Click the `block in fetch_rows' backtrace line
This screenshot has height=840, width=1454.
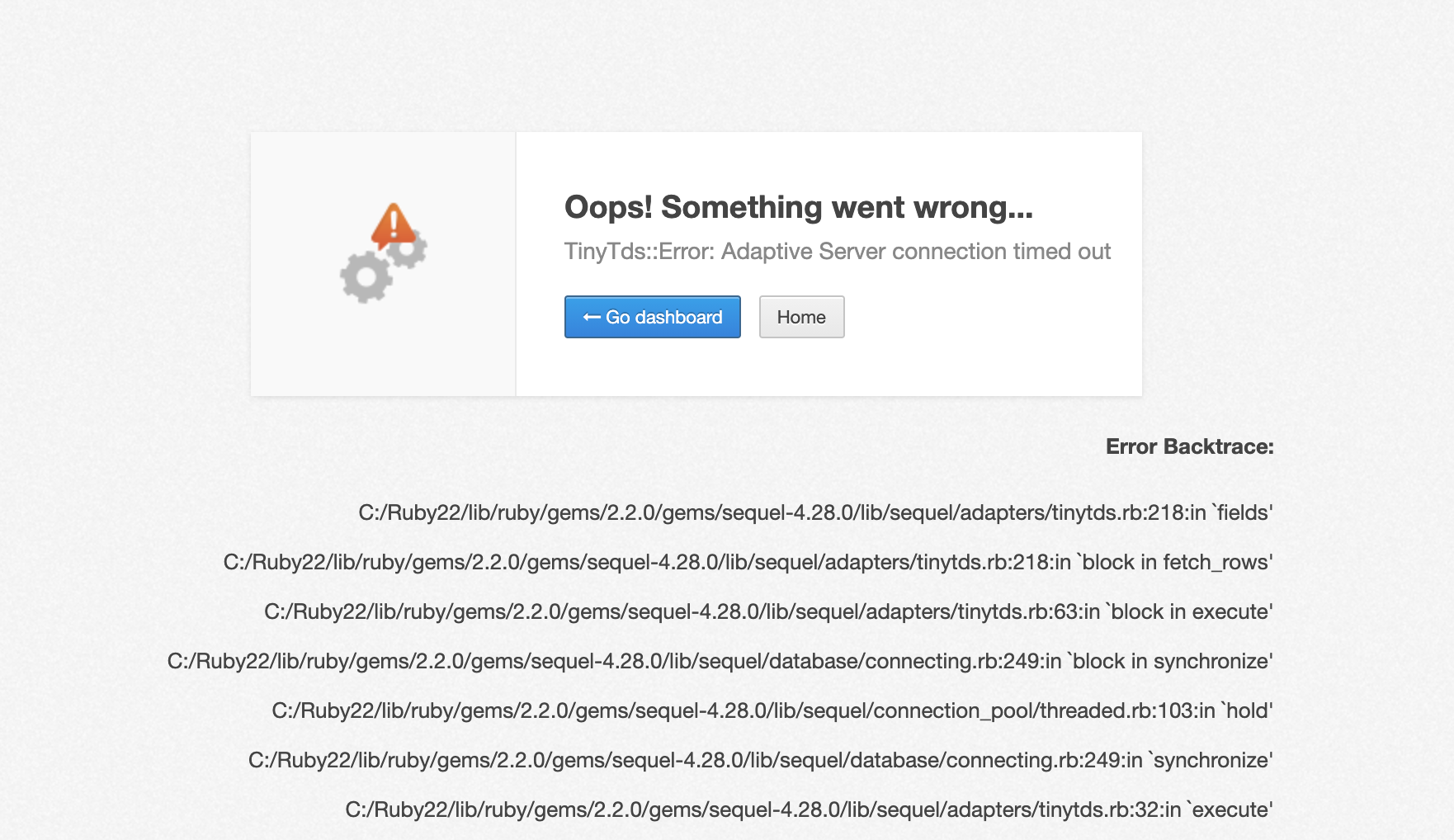click(x=748, y=562)
